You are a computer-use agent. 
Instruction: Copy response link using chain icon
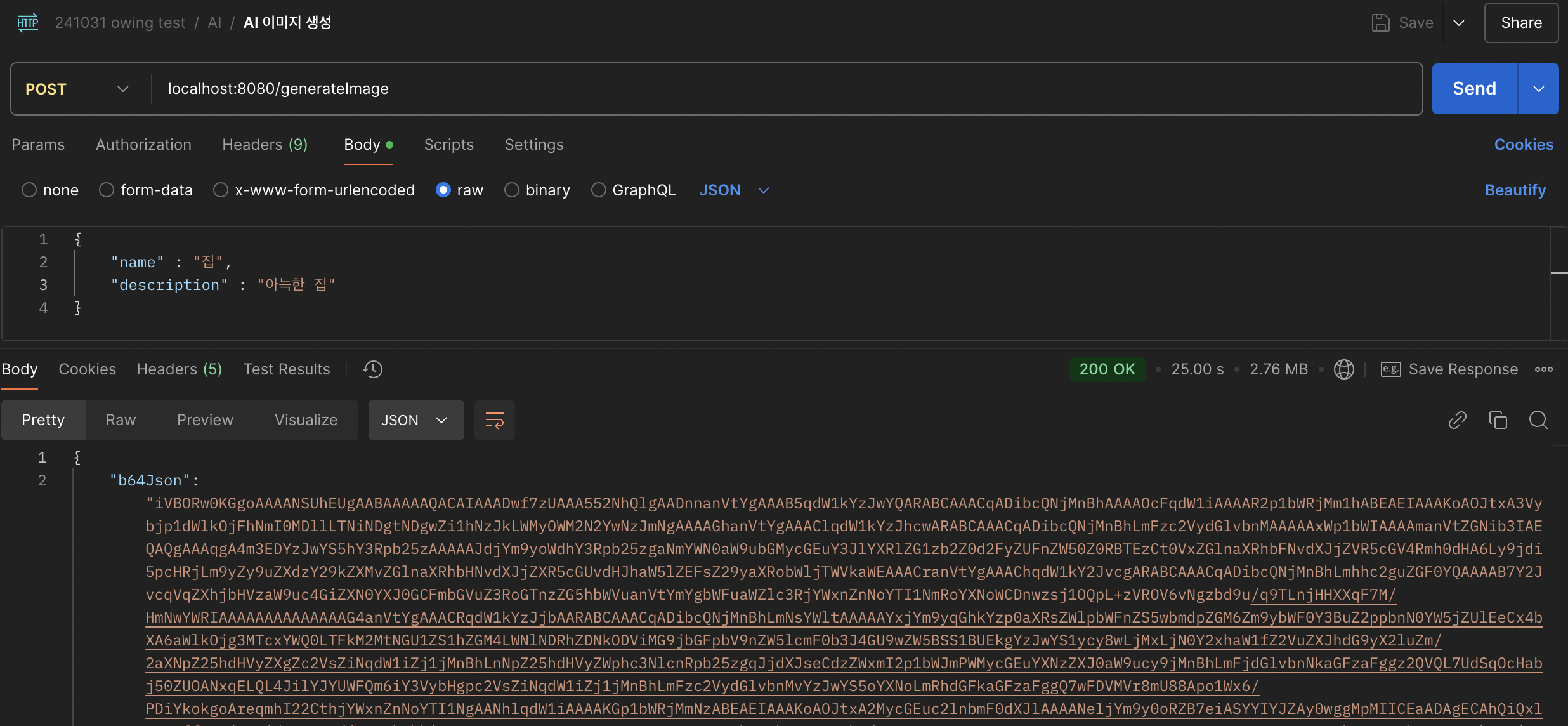click(x=1457, y=420)
